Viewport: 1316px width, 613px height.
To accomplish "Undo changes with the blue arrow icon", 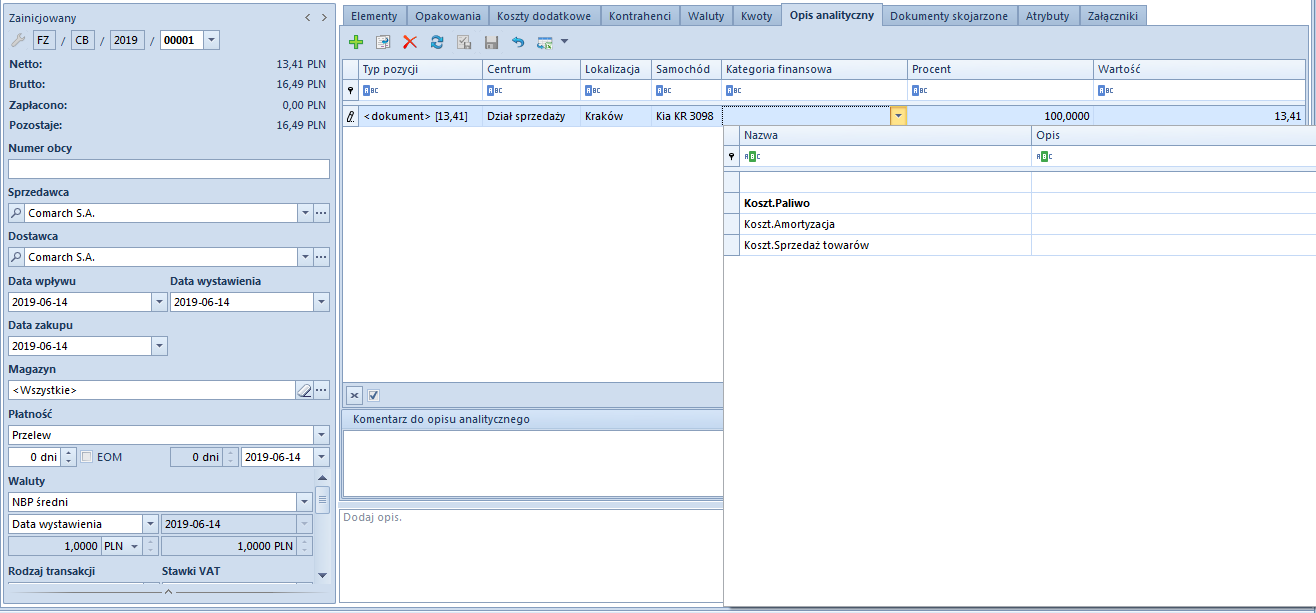I will pos(518,42).
